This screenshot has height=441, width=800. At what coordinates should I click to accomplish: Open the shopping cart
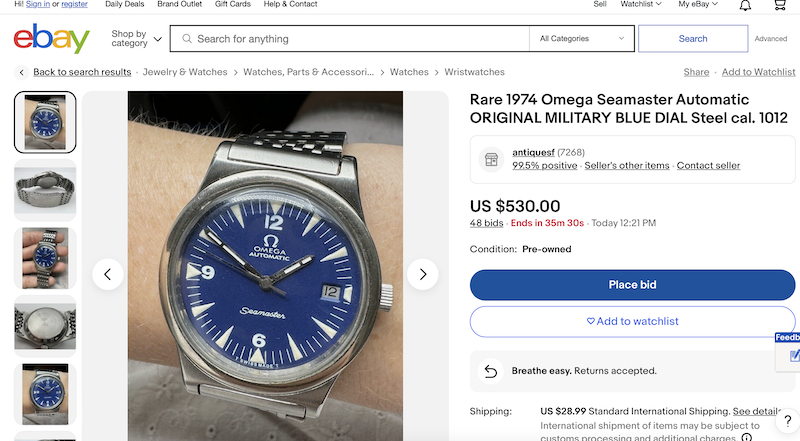pos(780,5)
